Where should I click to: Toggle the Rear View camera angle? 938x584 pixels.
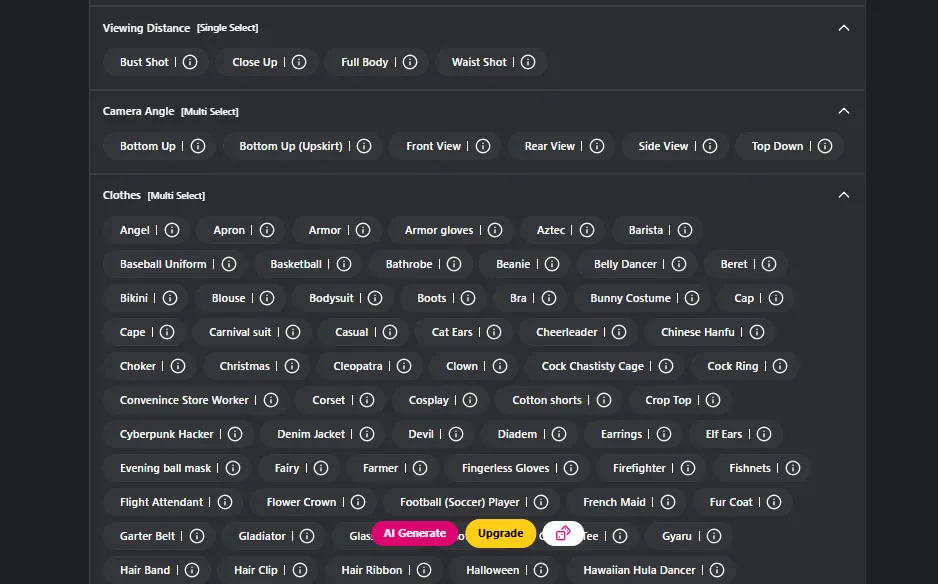click(x=550, y=146)
